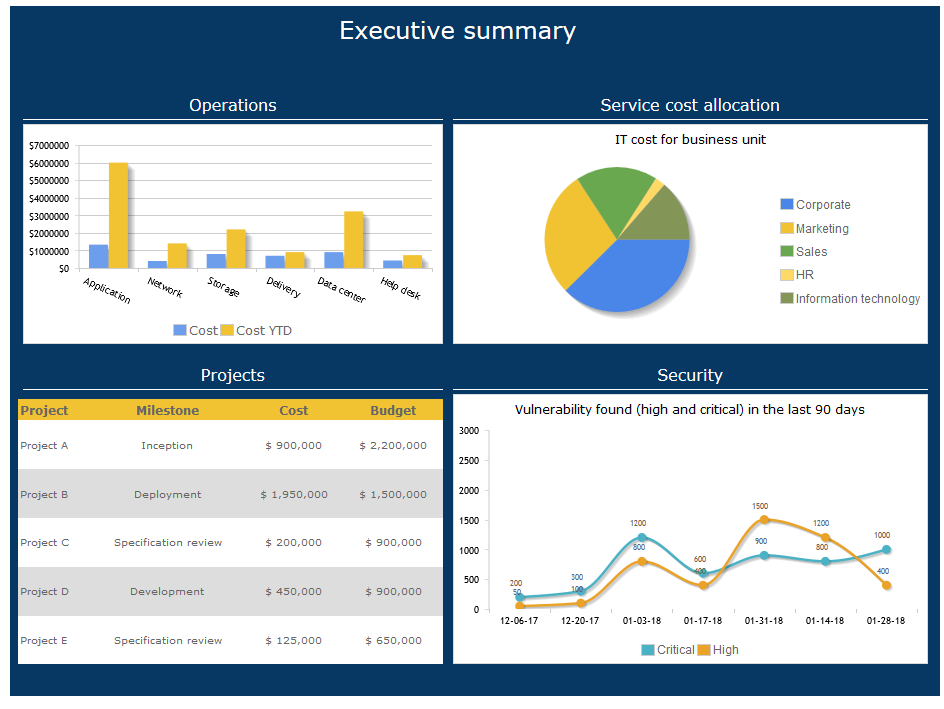
Task: Click the $ 2,200,000 budget cell
Action: point(393,446)
